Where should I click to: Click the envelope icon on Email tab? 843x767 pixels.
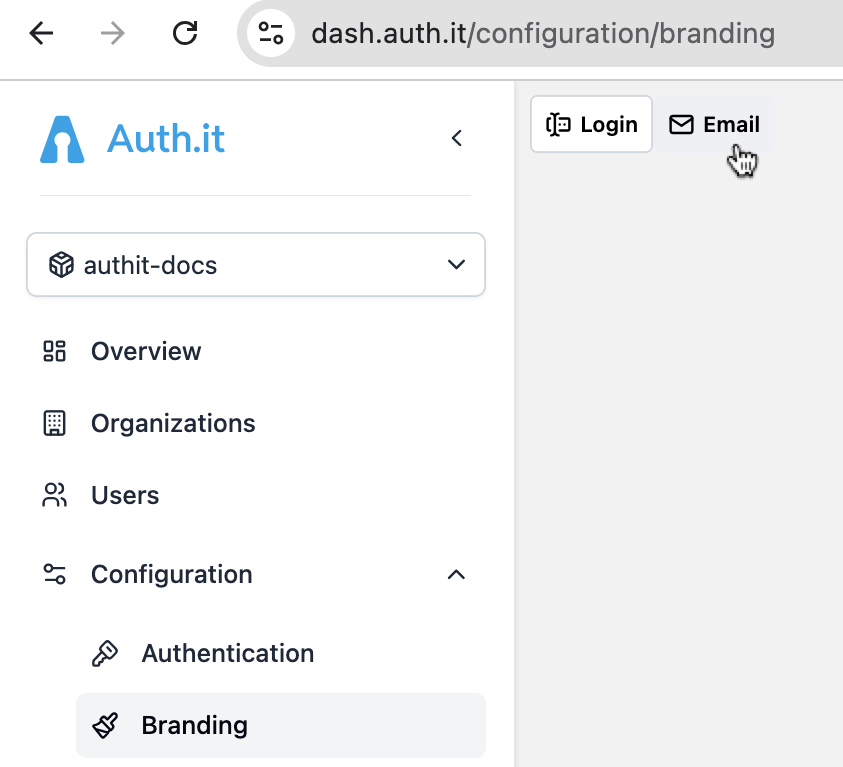681,124
